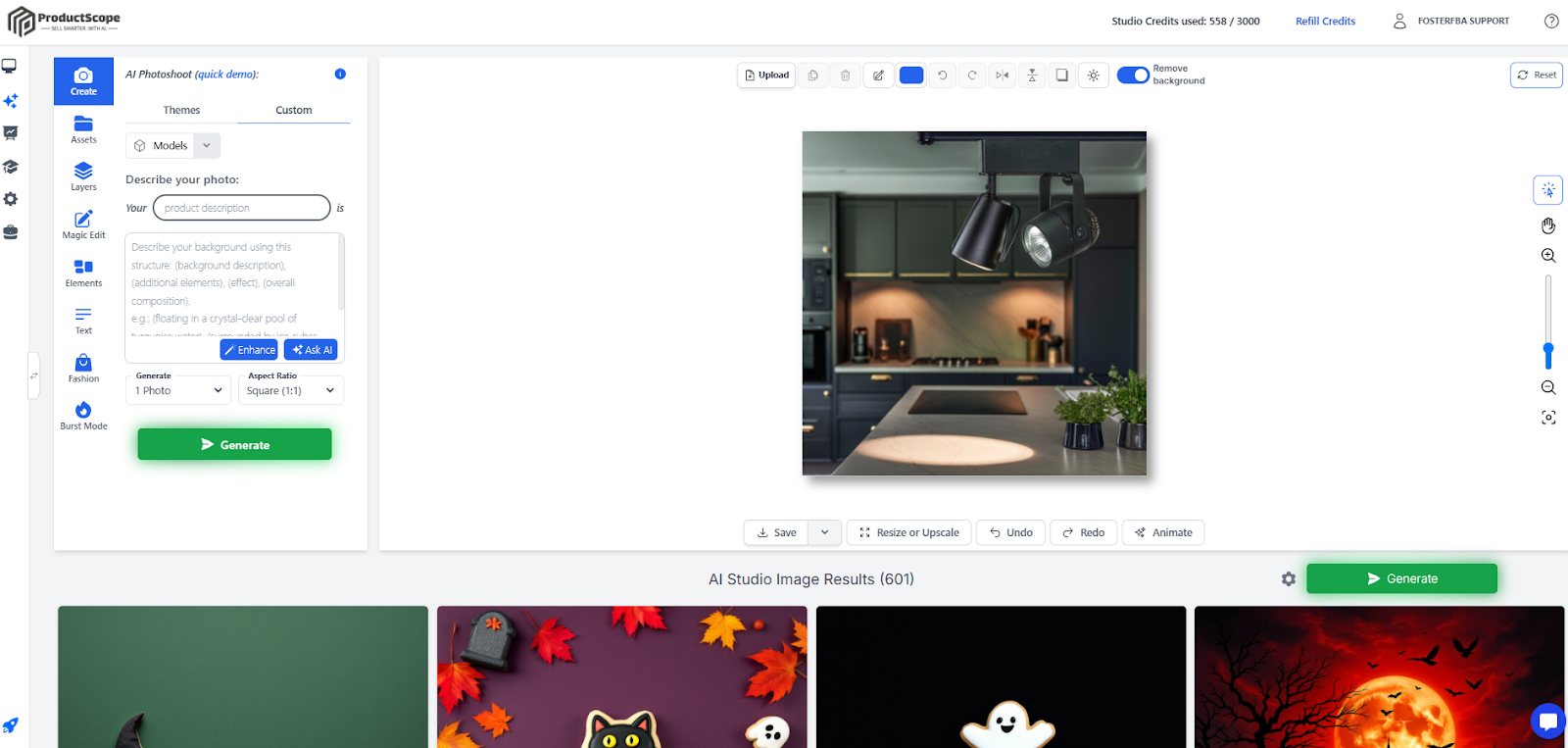1568x748 pixels.
Task: Click the trash delete icon in toolbar
Action: point(845,75)
